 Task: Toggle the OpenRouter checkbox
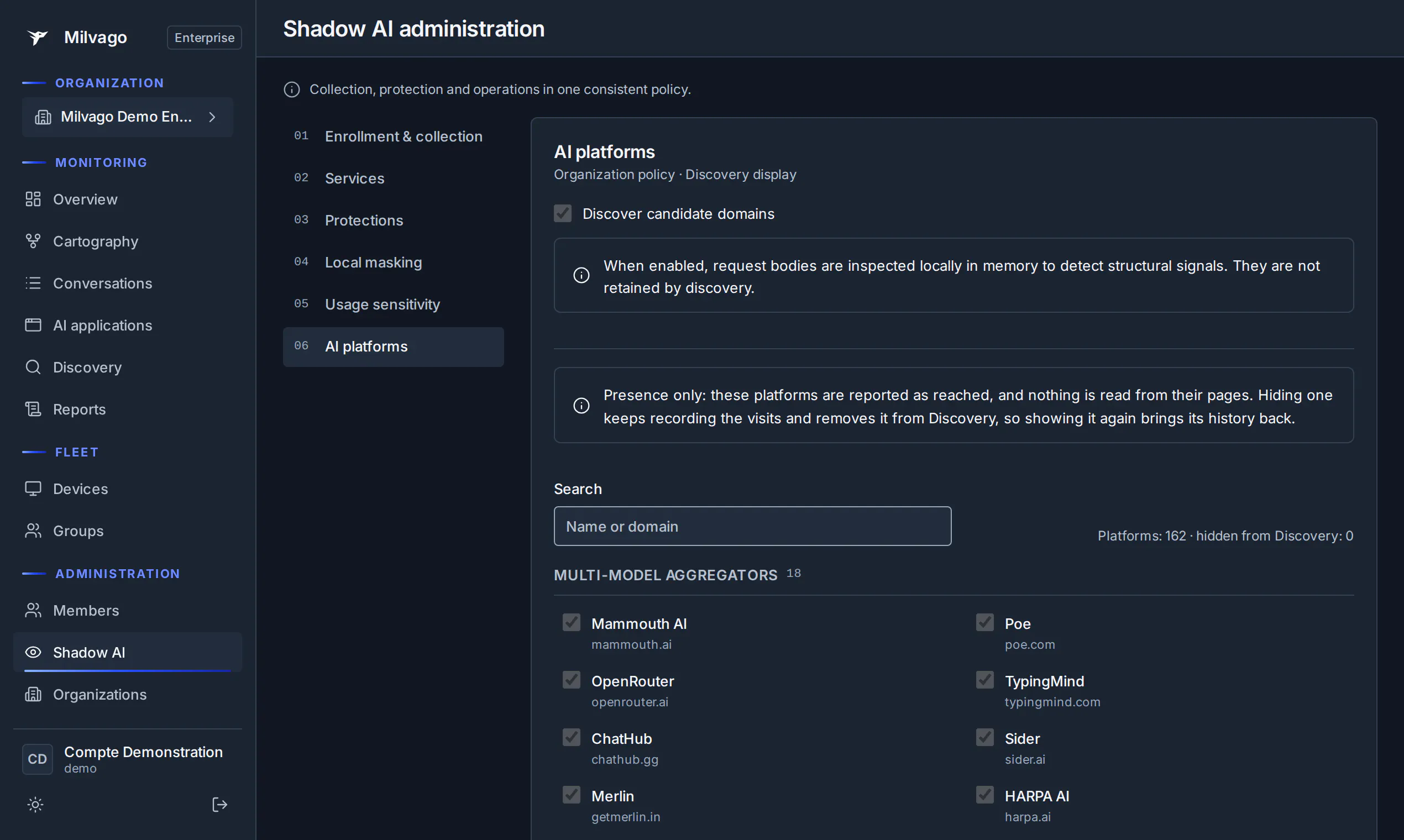click(572, 680)
